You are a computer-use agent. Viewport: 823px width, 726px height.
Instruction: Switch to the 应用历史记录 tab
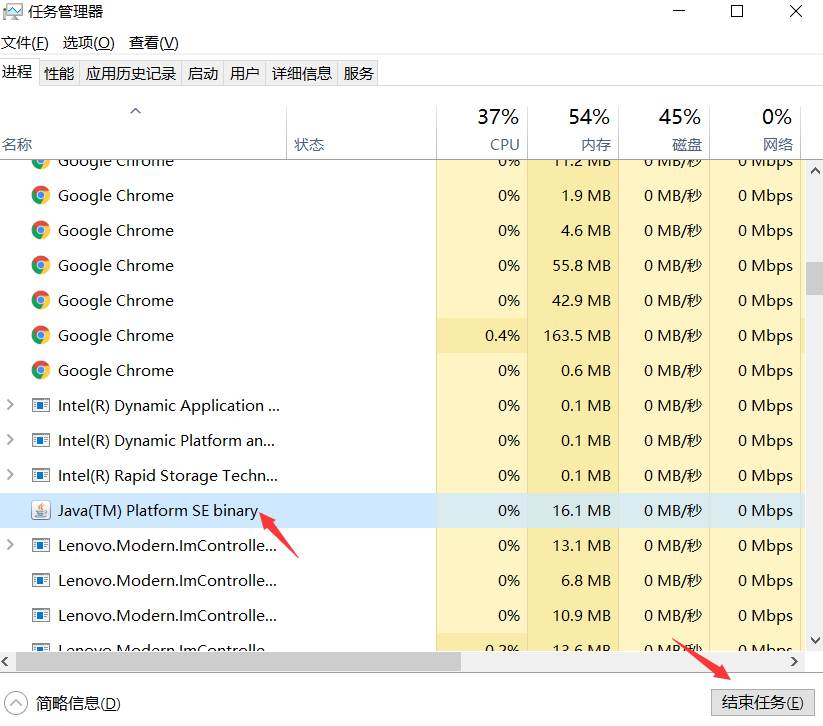[131, 73]
